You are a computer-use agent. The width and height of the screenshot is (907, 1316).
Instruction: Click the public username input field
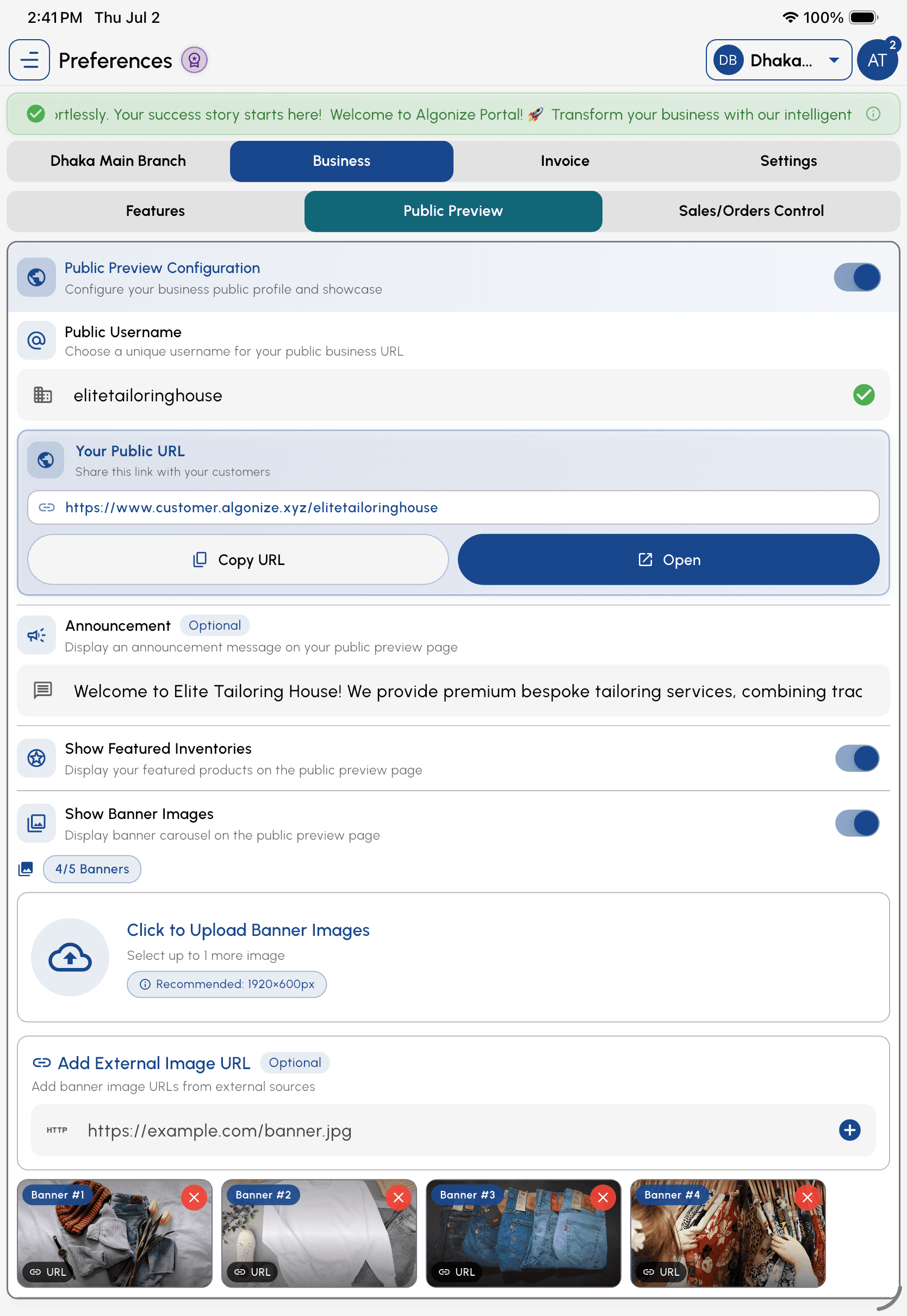point(453,395)
